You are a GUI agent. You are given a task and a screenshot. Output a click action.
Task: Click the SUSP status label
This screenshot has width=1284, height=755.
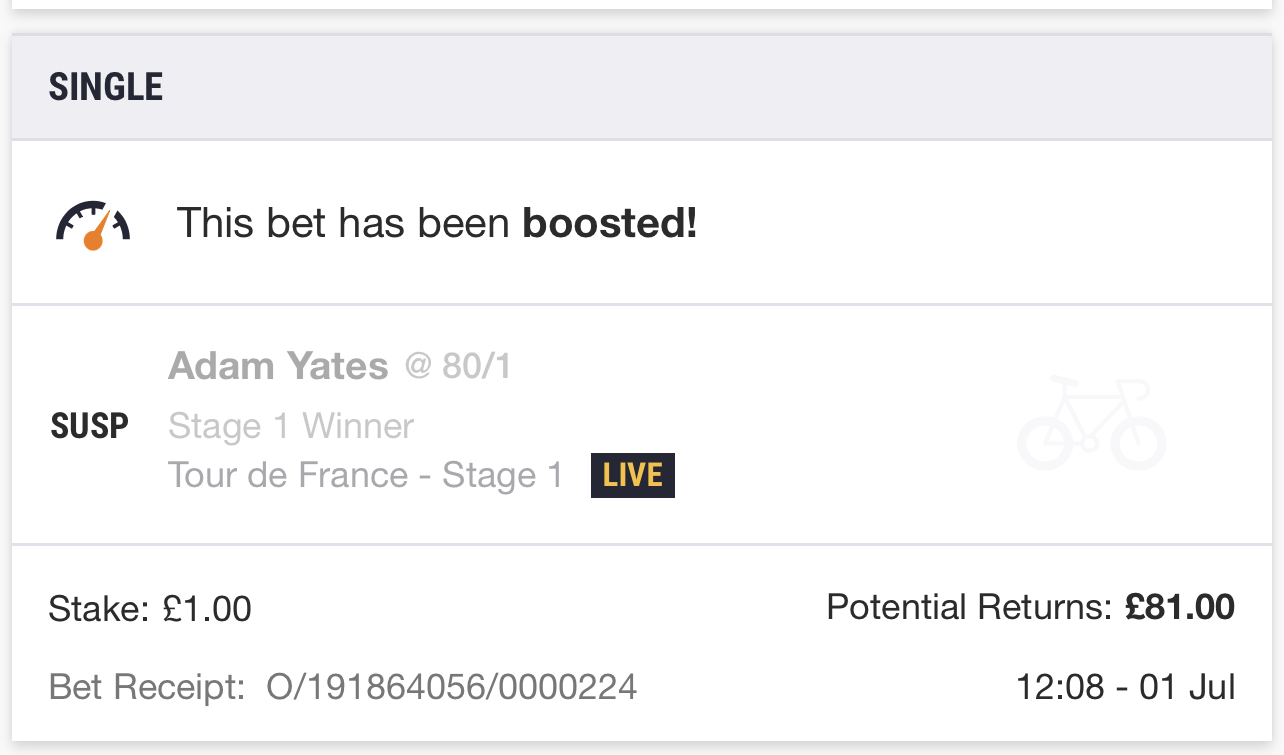pos(90,426)
